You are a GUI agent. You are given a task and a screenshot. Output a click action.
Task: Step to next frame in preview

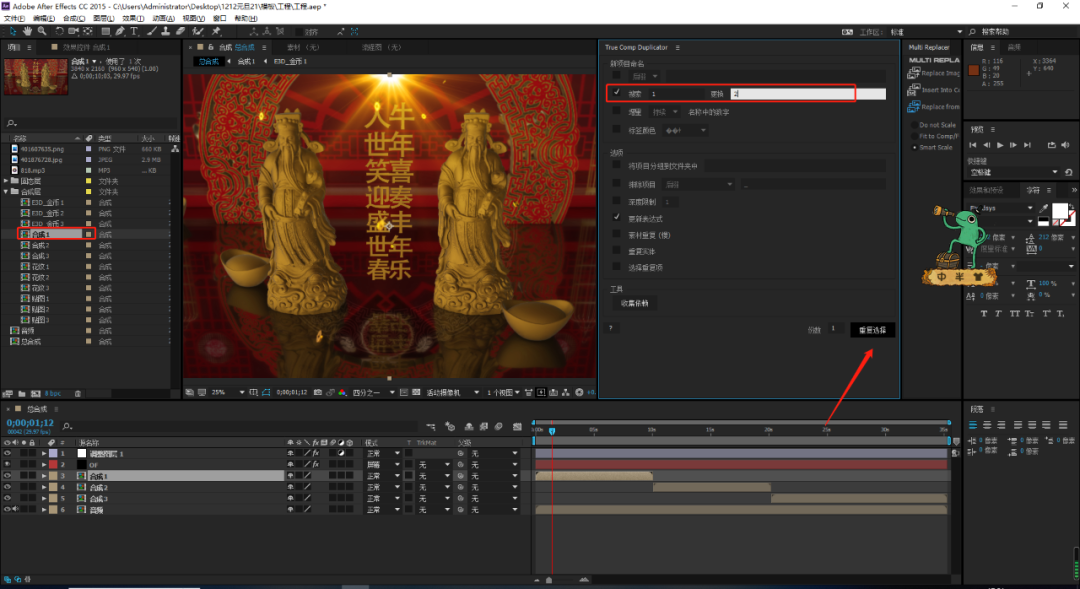coord(1013,145)
